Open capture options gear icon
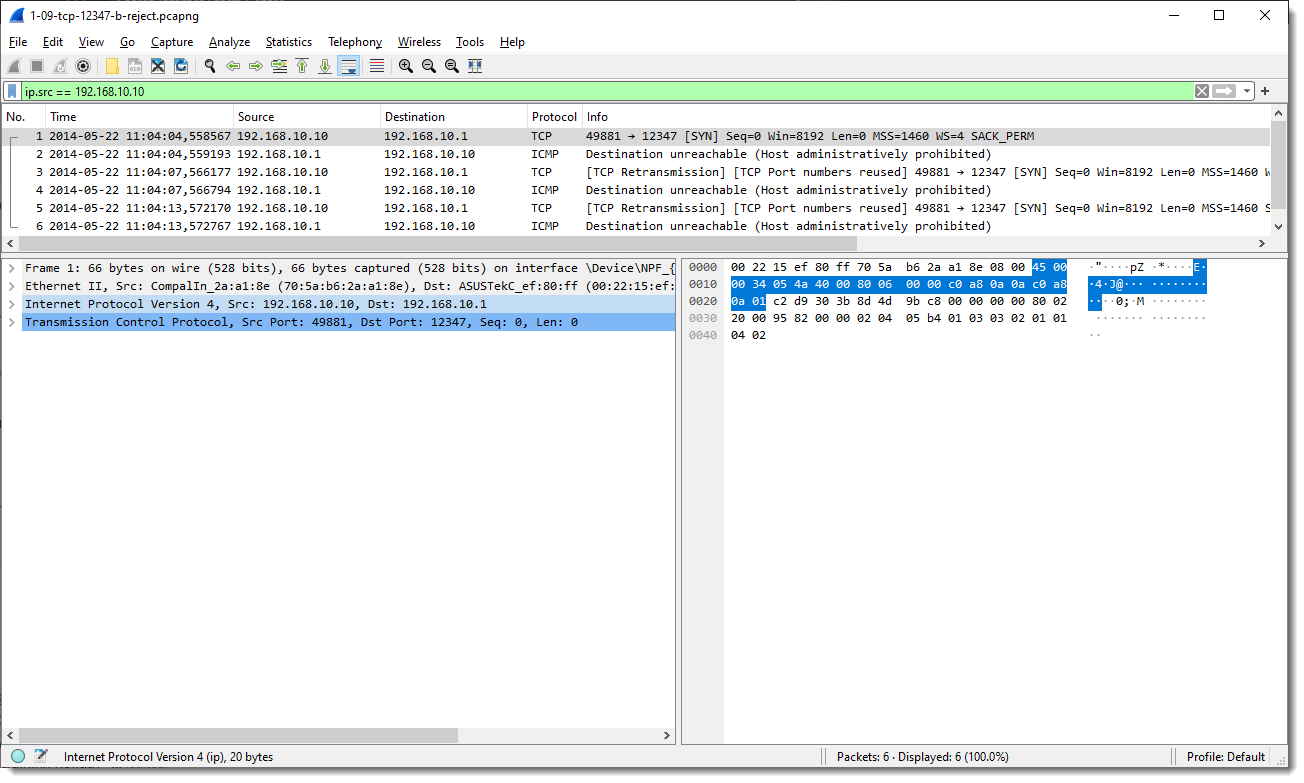 point(83,66)
